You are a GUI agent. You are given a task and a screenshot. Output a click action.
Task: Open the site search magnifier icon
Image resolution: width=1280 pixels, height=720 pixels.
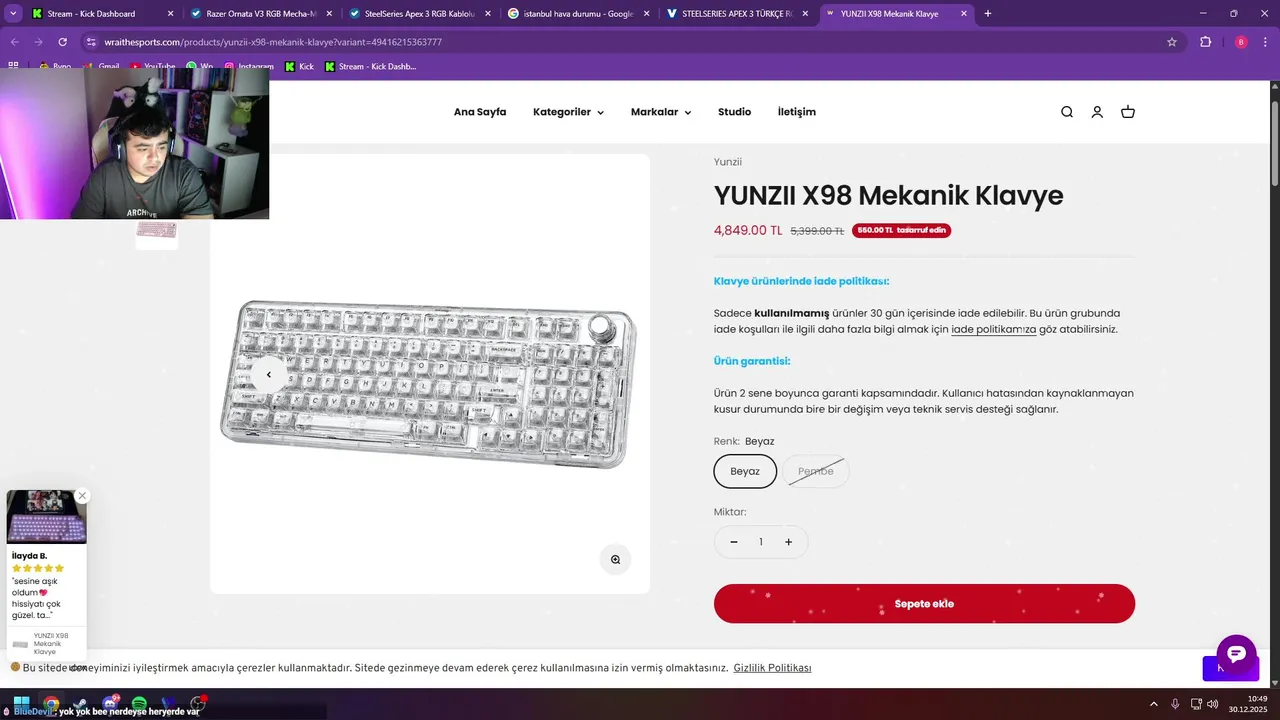(1067, 112)
